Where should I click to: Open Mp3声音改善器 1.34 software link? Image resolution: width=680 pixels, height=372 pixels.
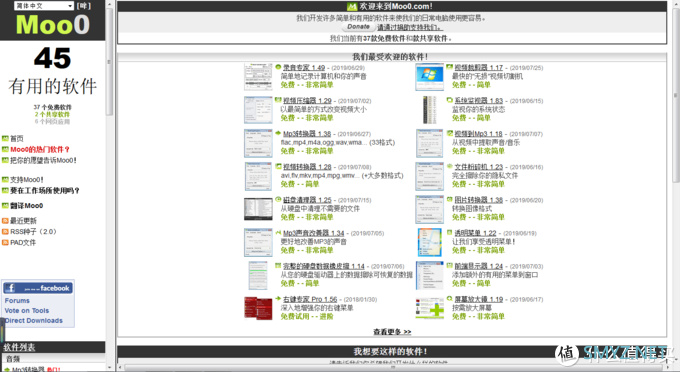(x=314, y=233)
